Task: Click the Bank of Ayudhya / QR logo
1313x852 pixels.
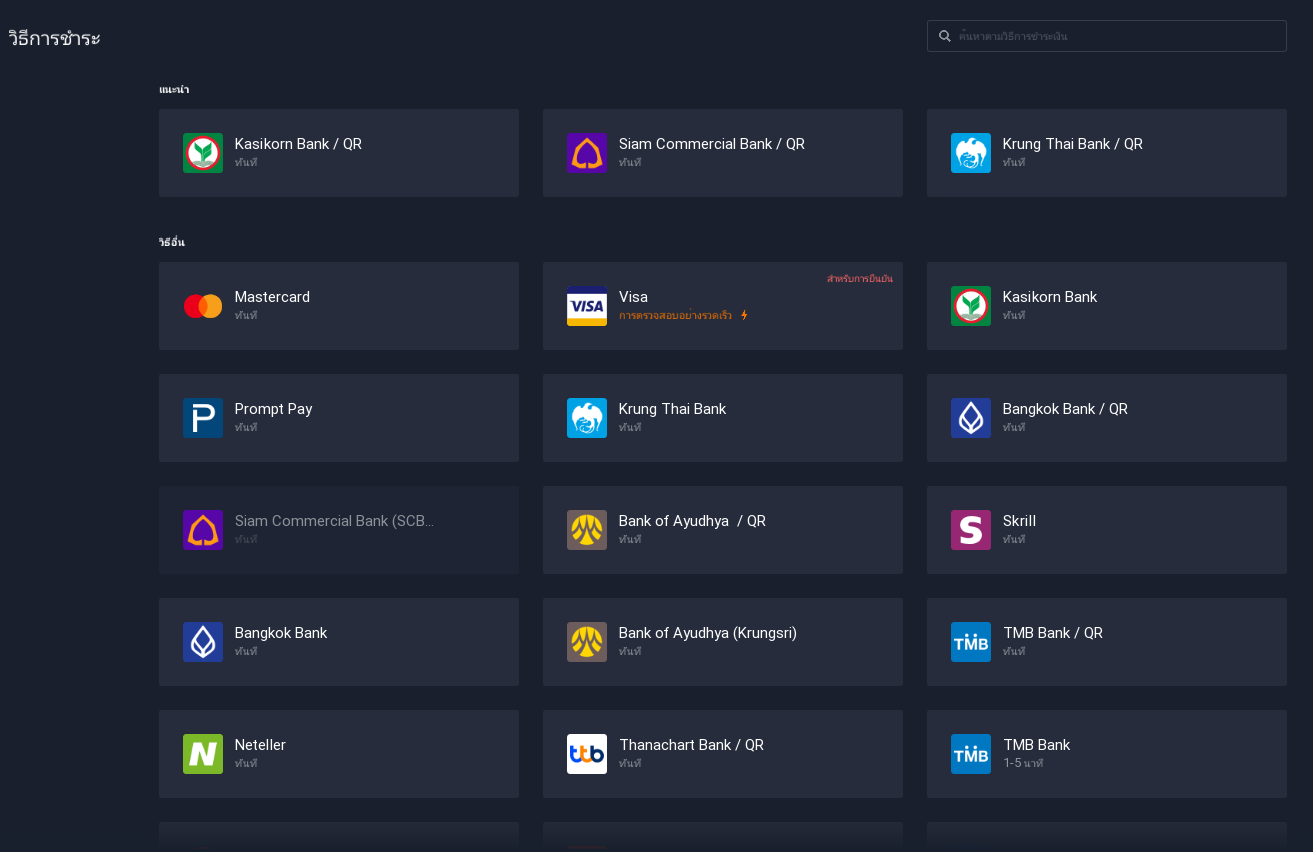Action: pyautogui.click(x=587, y=530)
